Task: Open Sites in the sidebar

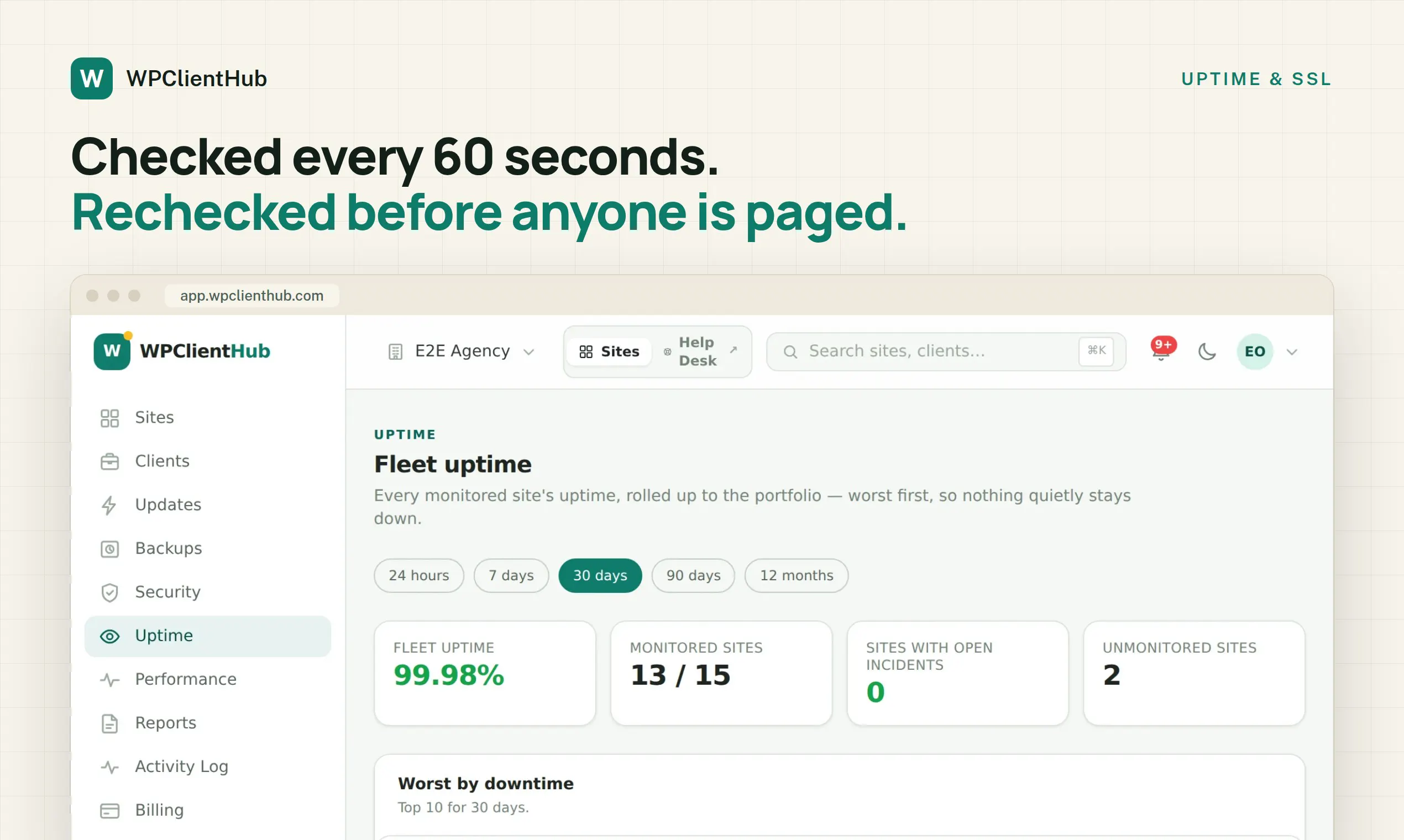Action: coord(208,418)
